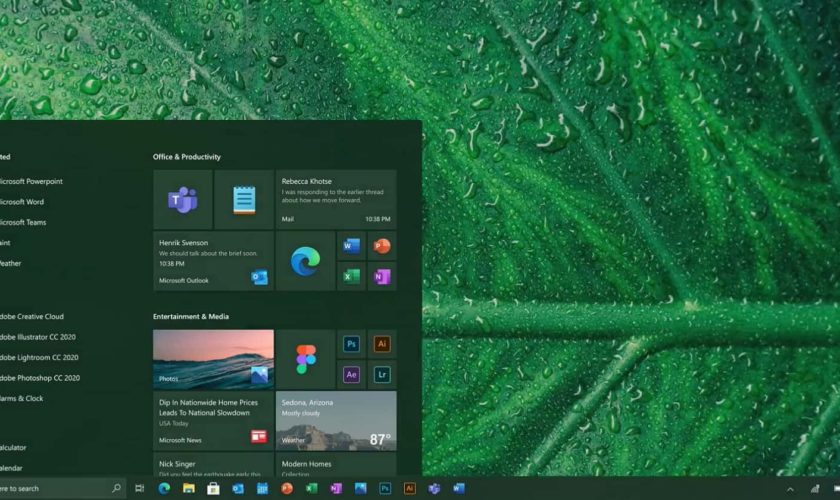Launch Microsoft Edge from the Start menu tile
This screenshot has height=500, width=840.
point(305,261)
